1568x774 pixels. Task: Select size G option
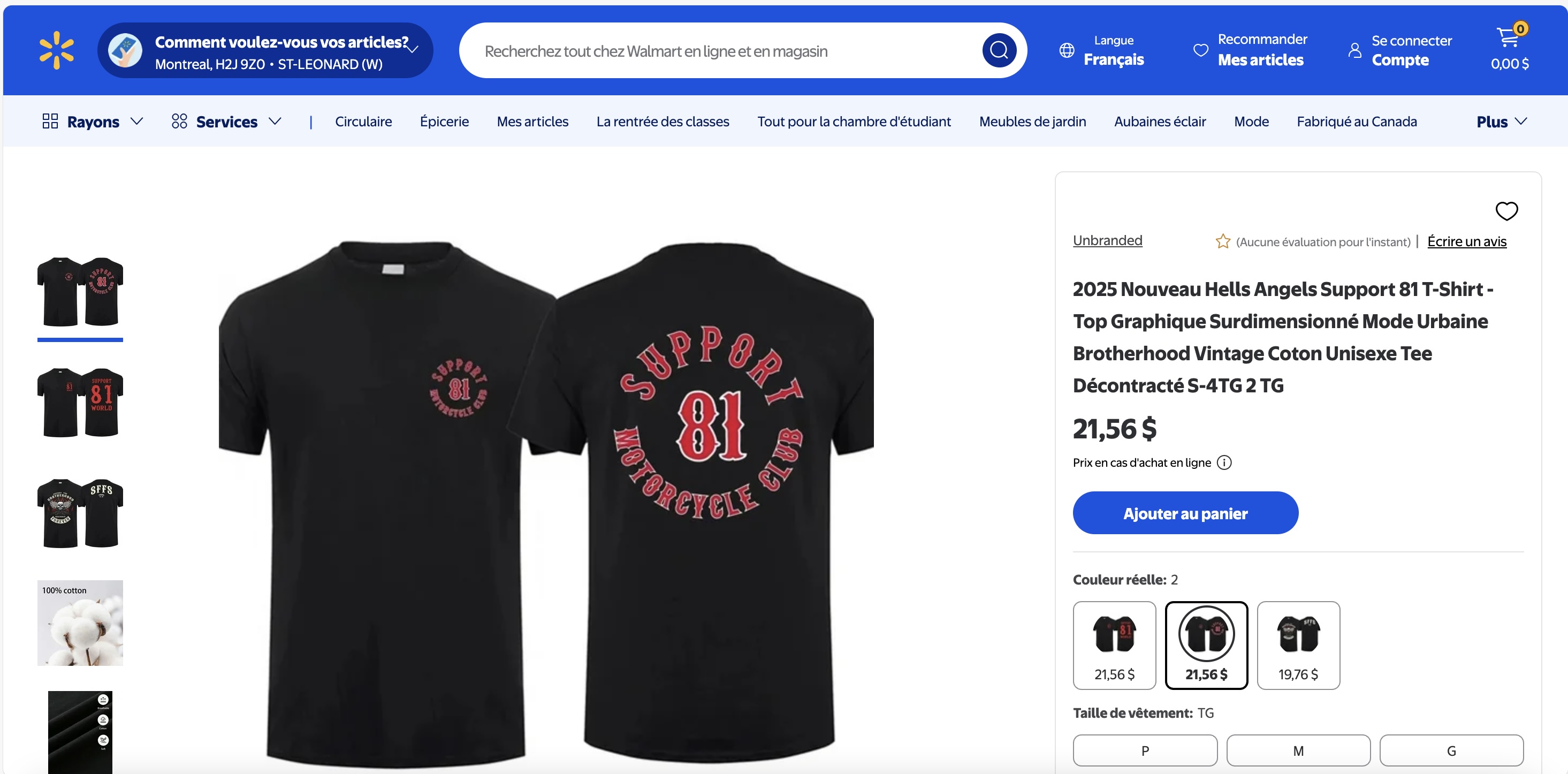tap(1451, 750)
